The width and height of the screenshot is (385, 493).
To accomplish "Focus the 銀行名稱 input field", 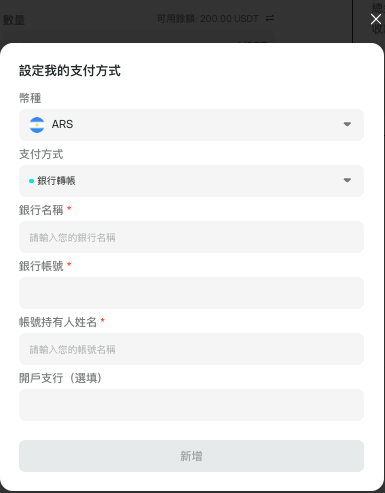I will [x=191, y=237].
